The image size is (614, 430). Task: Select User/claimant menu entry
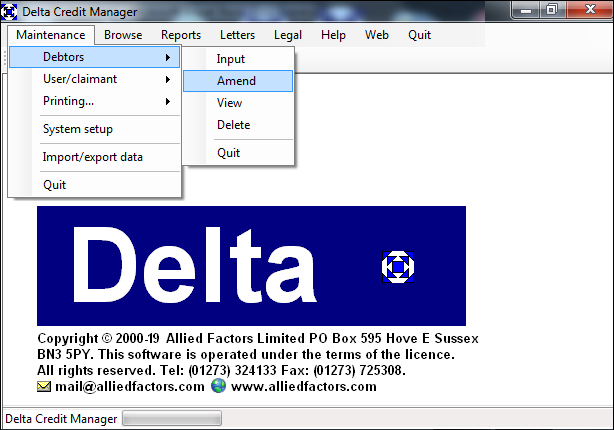click(94, 79)
